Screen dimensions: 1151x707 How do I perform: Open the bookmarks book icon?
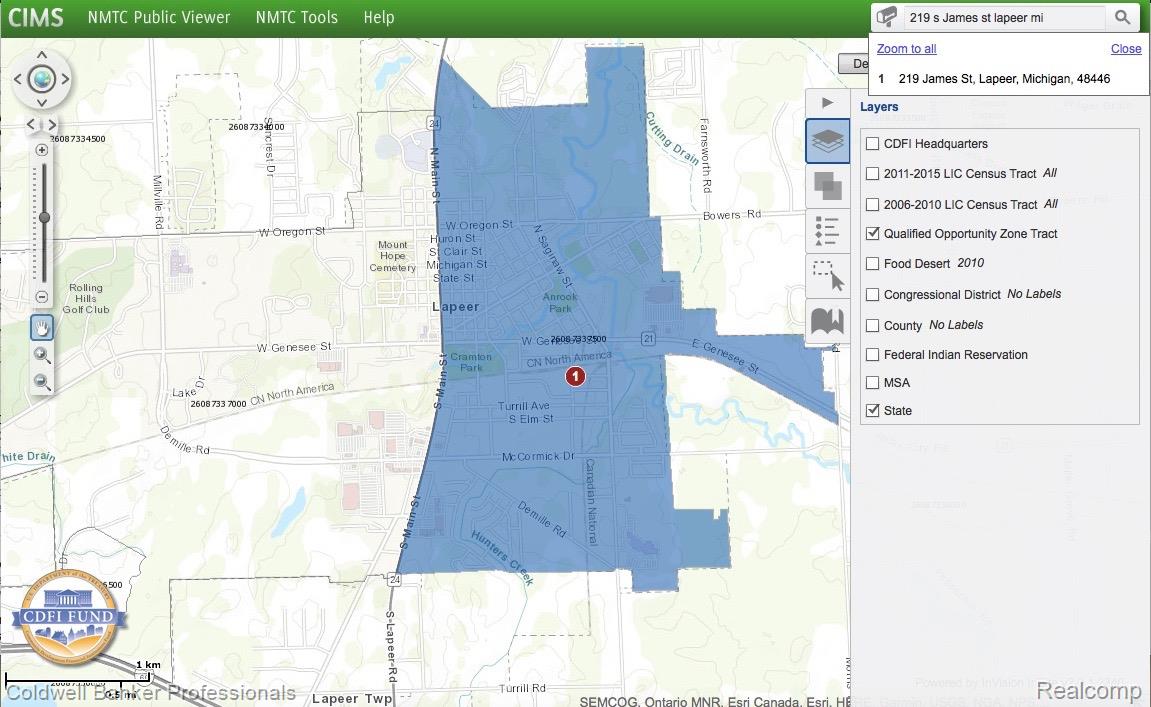(x=827, y=321)
